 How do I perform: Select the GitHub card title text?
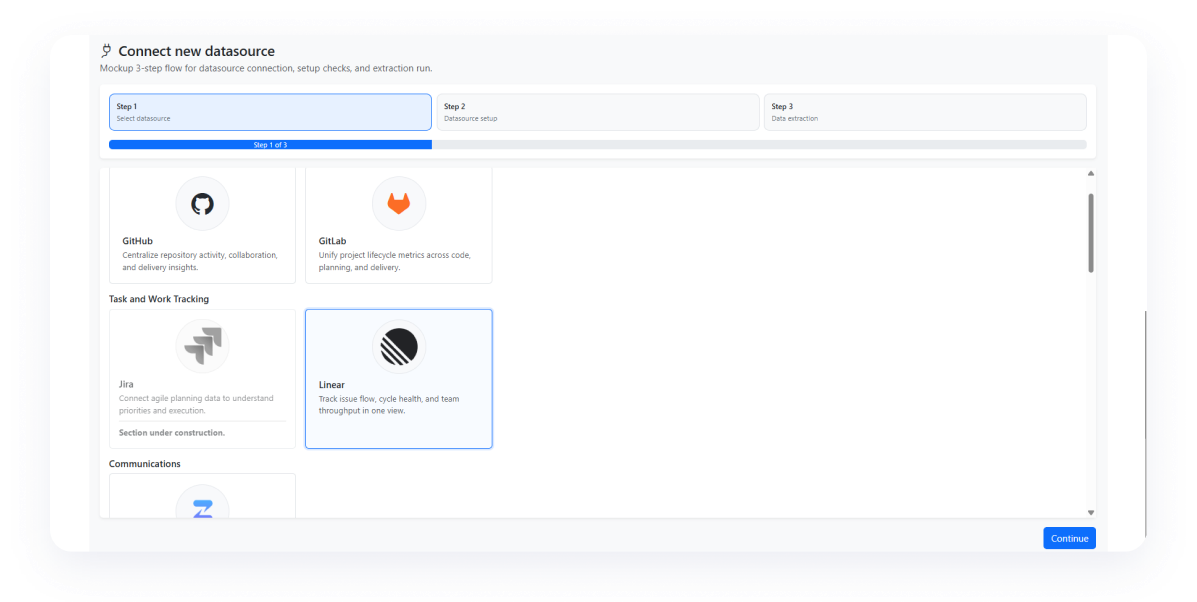137,241
